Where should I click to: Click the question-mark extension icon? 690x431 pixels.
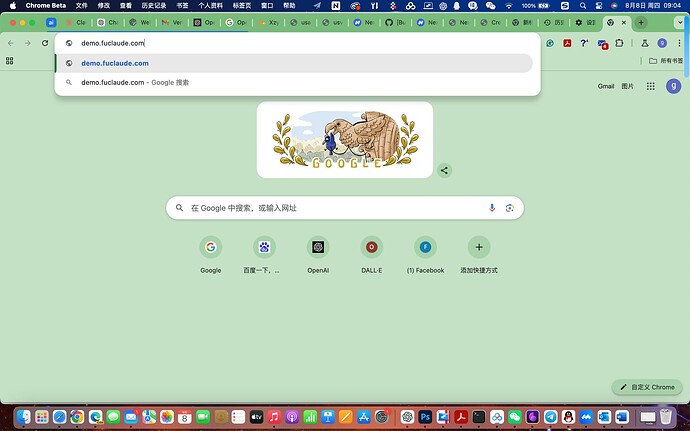point(584,43)
